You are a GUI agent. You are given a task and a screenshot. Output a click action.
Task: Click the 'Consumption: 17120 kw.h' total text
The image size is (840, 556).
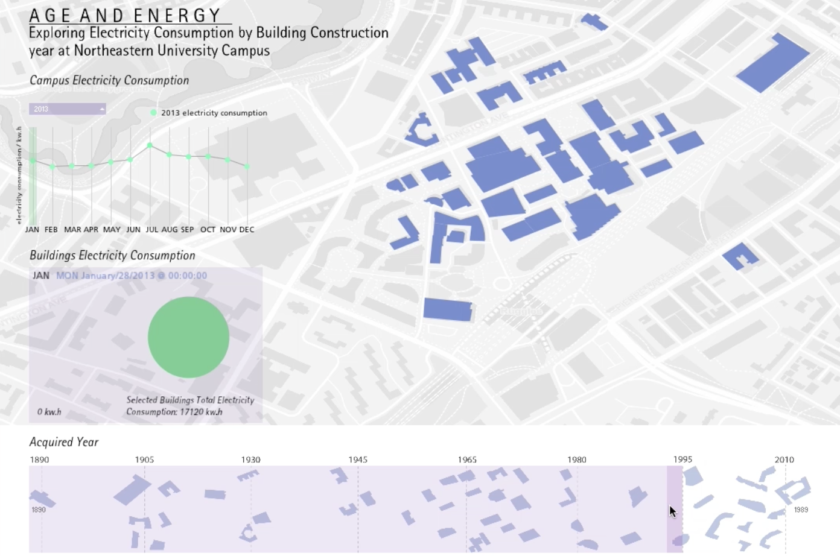pyautogui.click(x=174, y=412)
